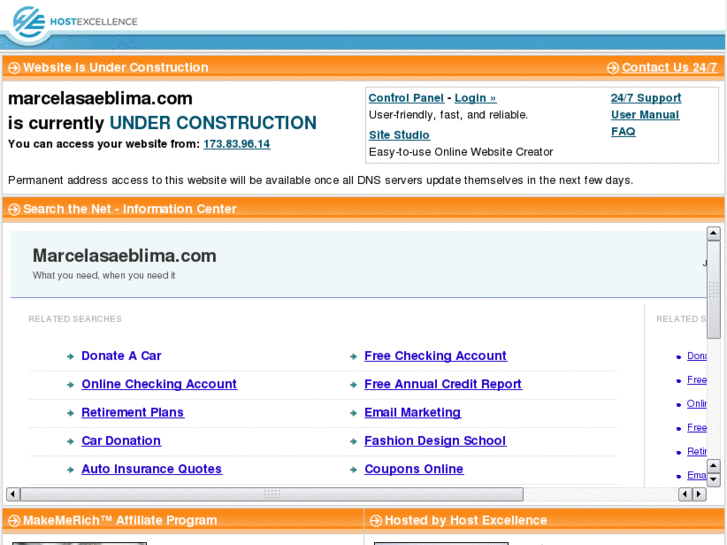The width and height of the screenshot is (727, 545).
Task: Click the RELATED SEARCHES heading on the left
Action: point(75,319)
